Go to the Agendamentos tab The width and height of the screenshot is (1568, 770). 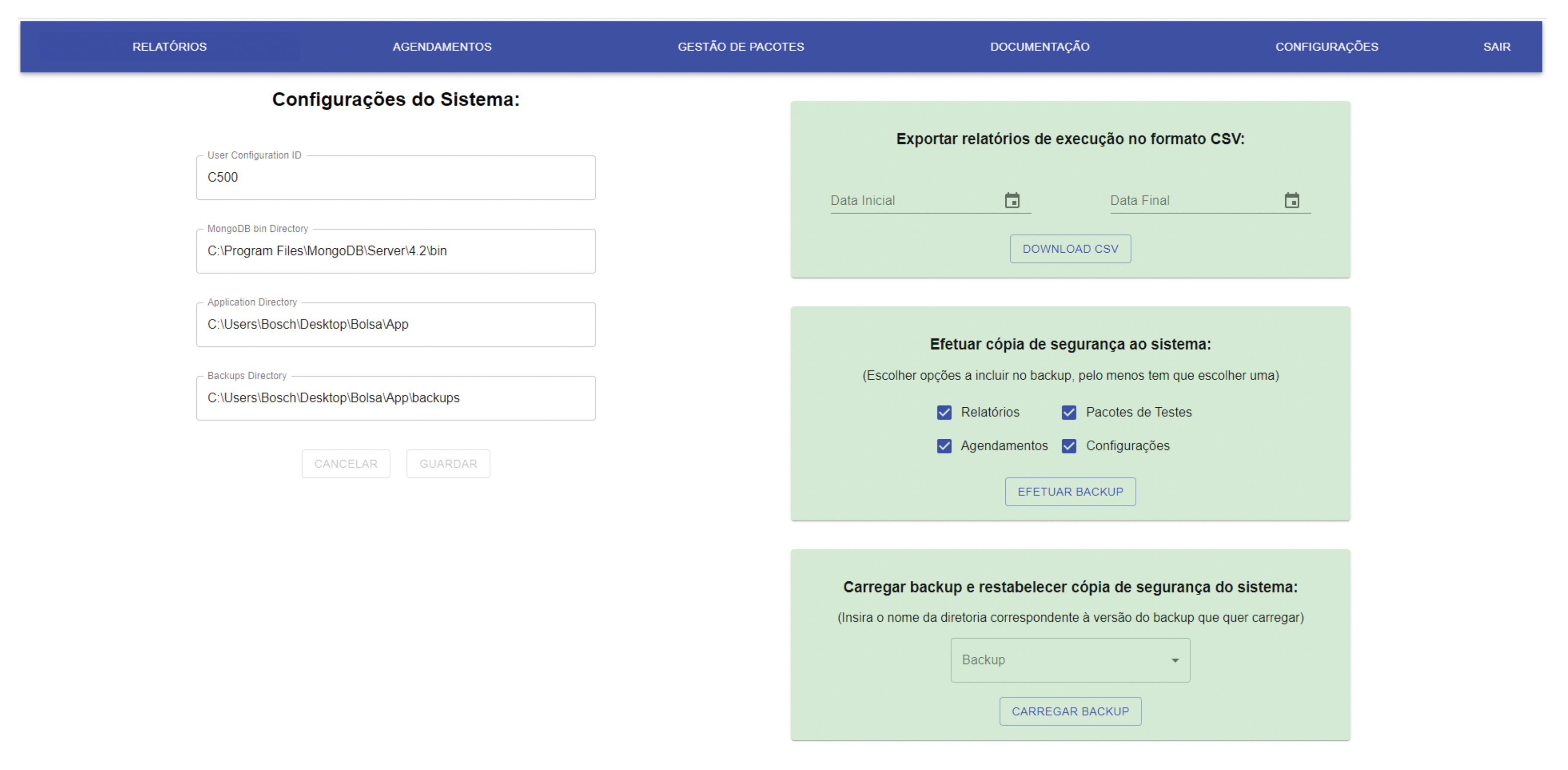pos(442,47)
